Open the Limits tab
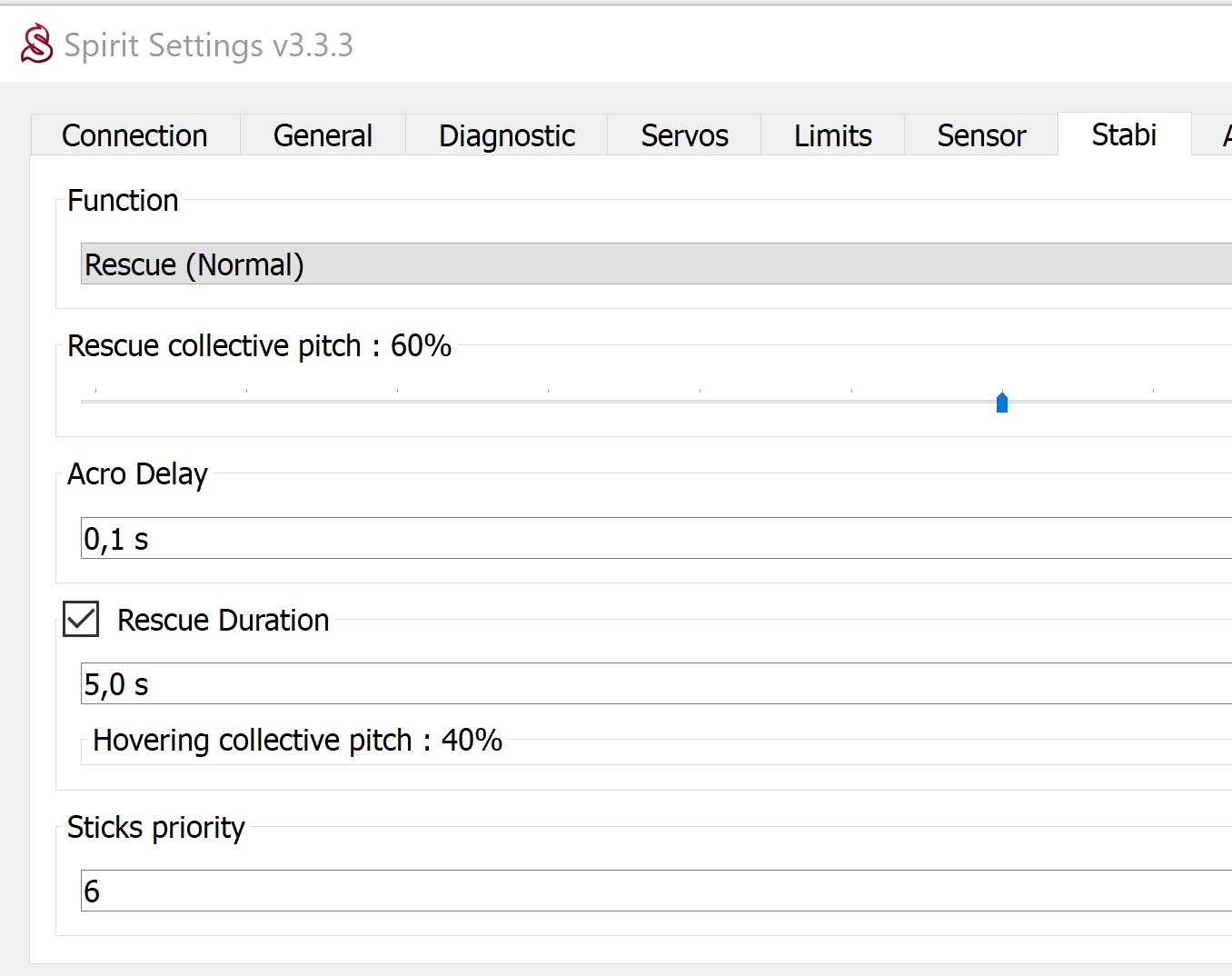The image size is (1232, 976). click(x=832, y=135)
